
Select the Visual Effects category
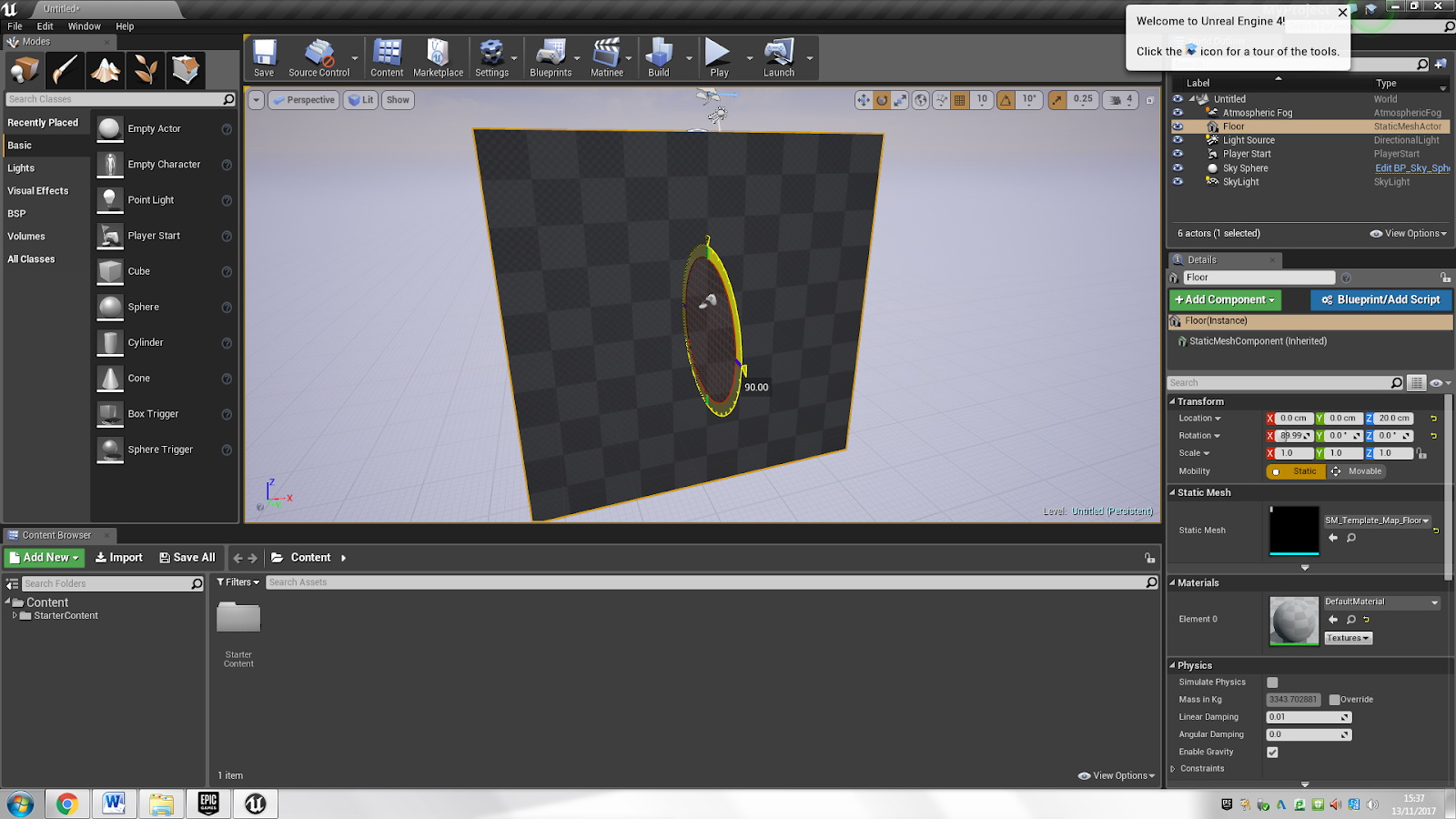38,191
